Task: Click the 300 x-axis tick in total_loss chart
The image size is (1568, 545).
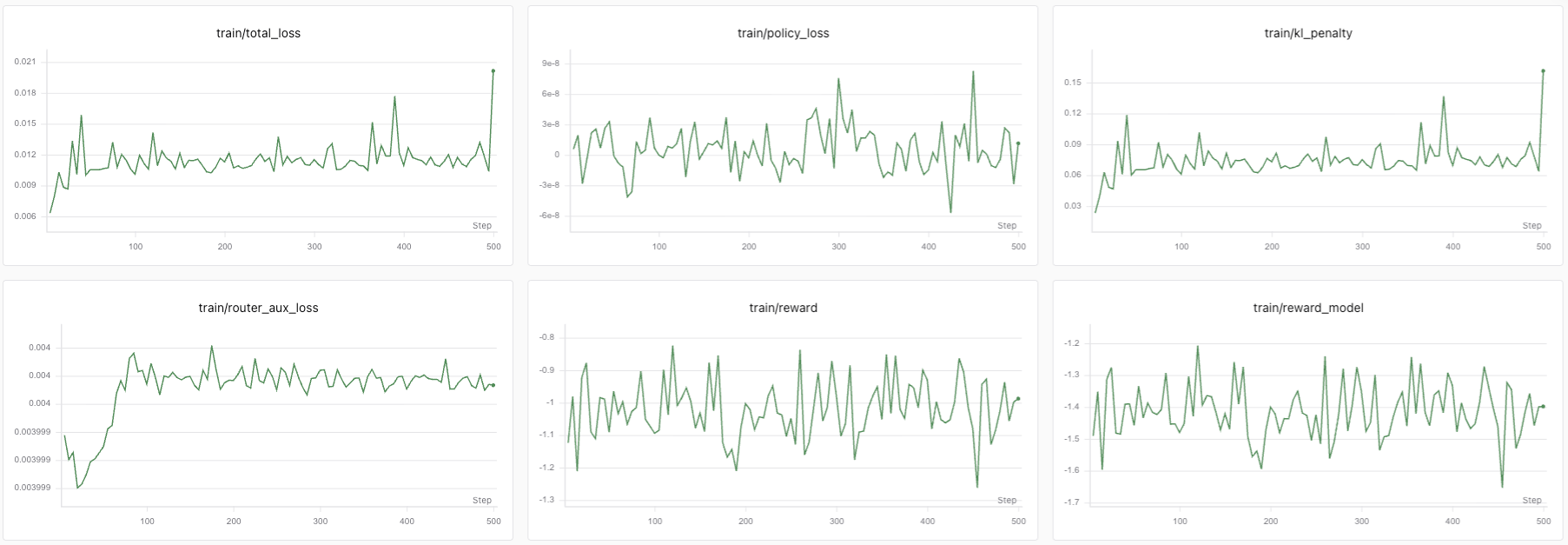Action: pos(314,247)
